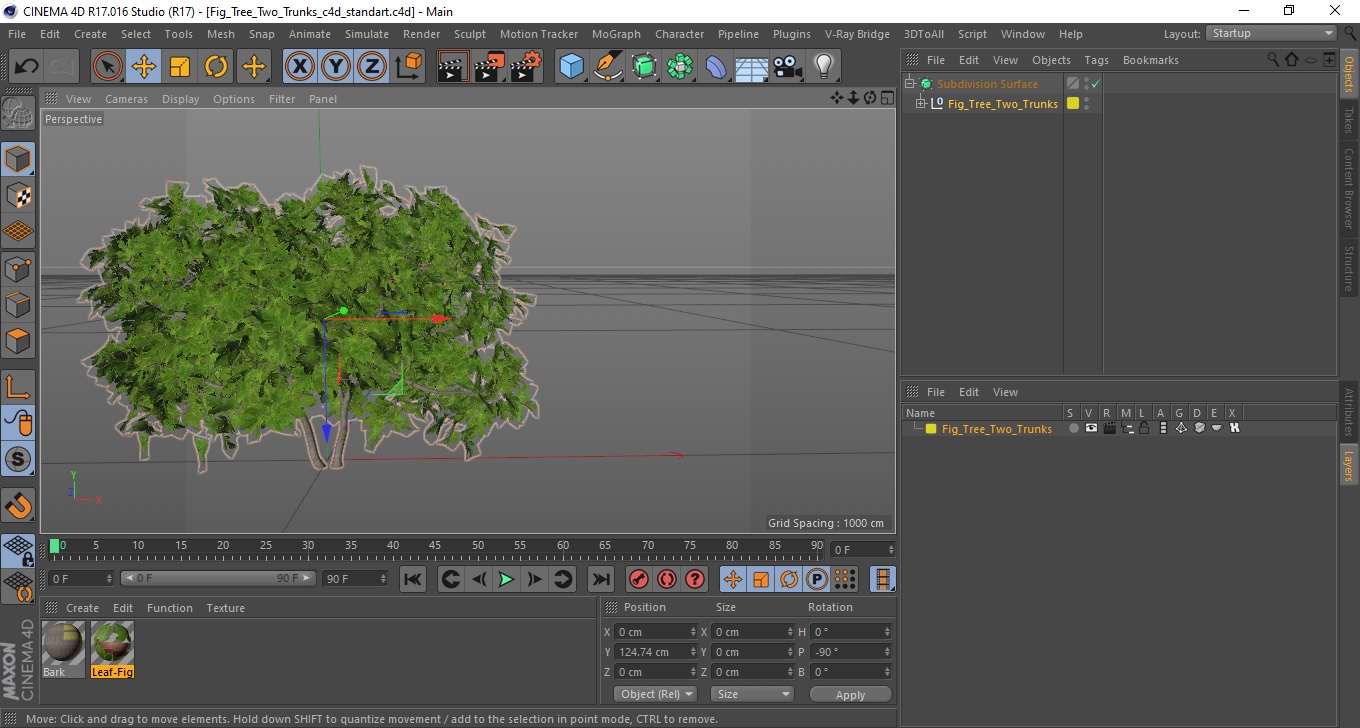1360x728 pixels.
Task: Add a Subdivision Surface generator
Action: click(x=644, y=67)
